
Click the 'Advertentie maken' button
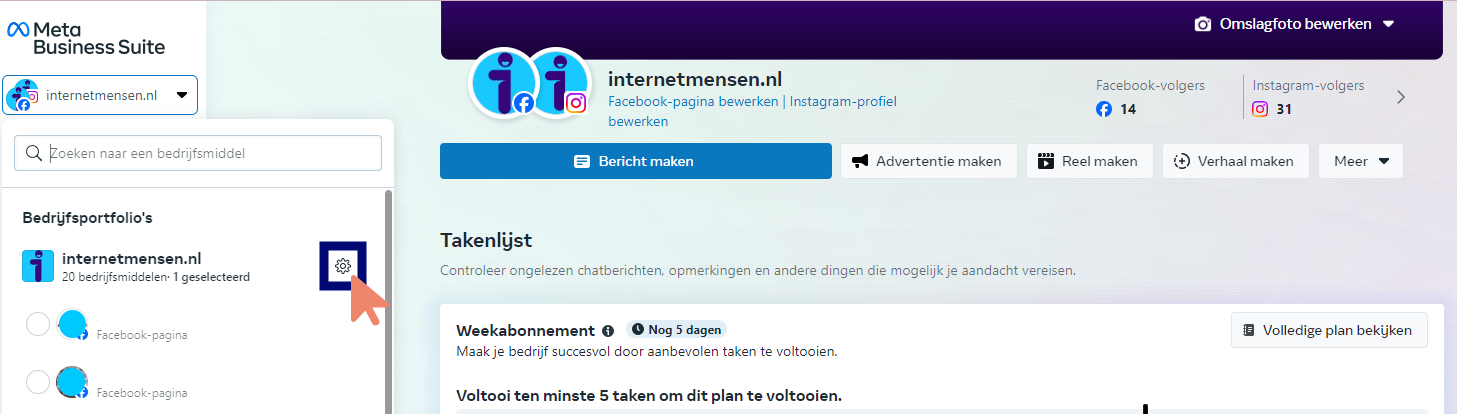(928, 161)
